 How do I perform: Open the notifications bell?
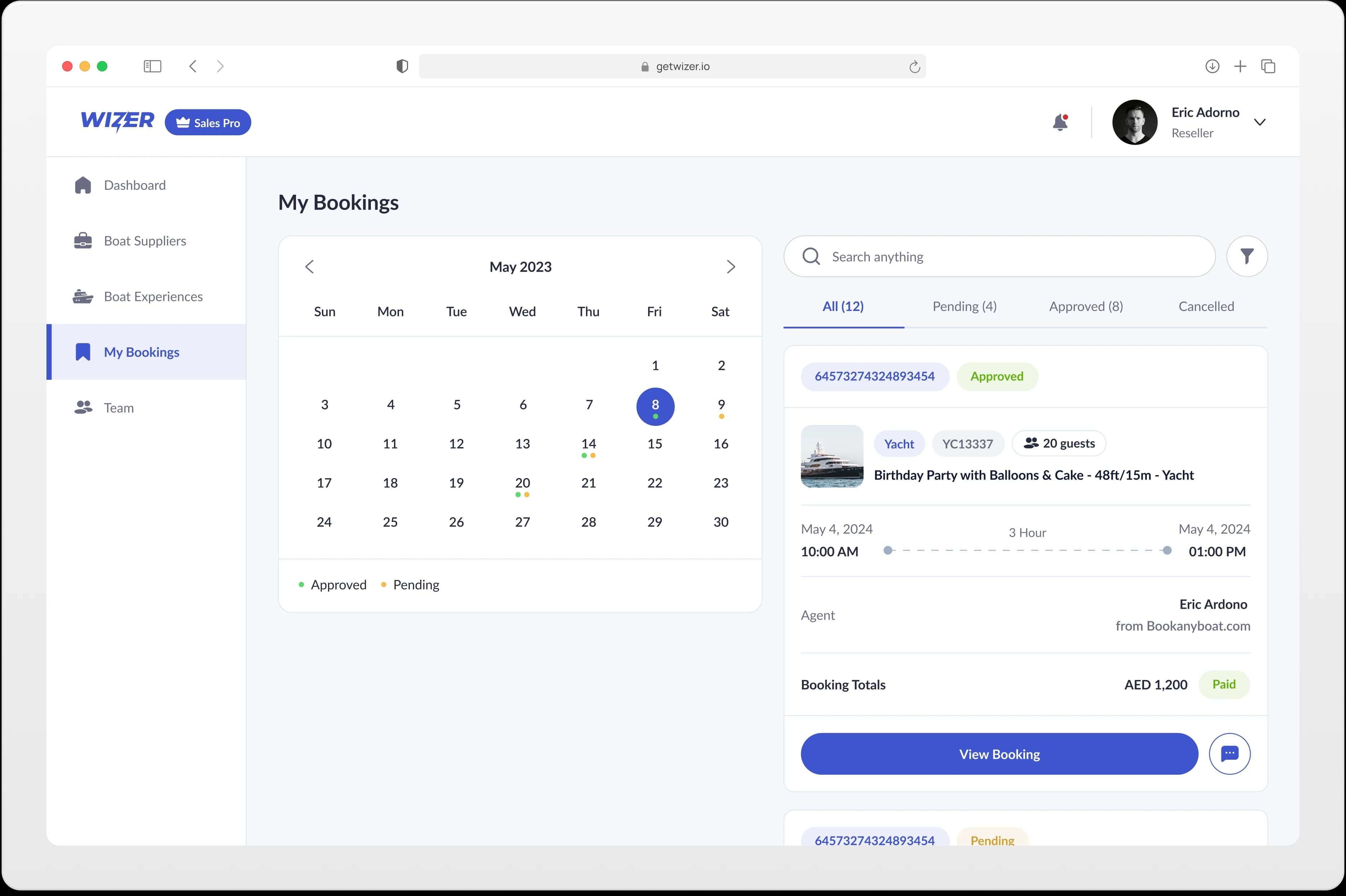[x=1060, y=122]
